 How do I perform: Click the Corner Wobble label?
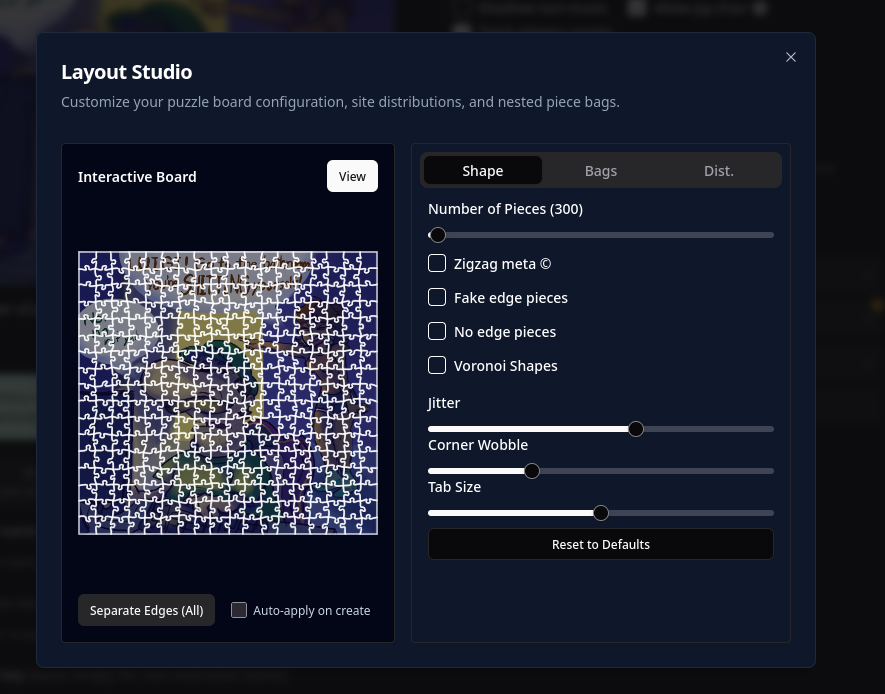point(477,445)
